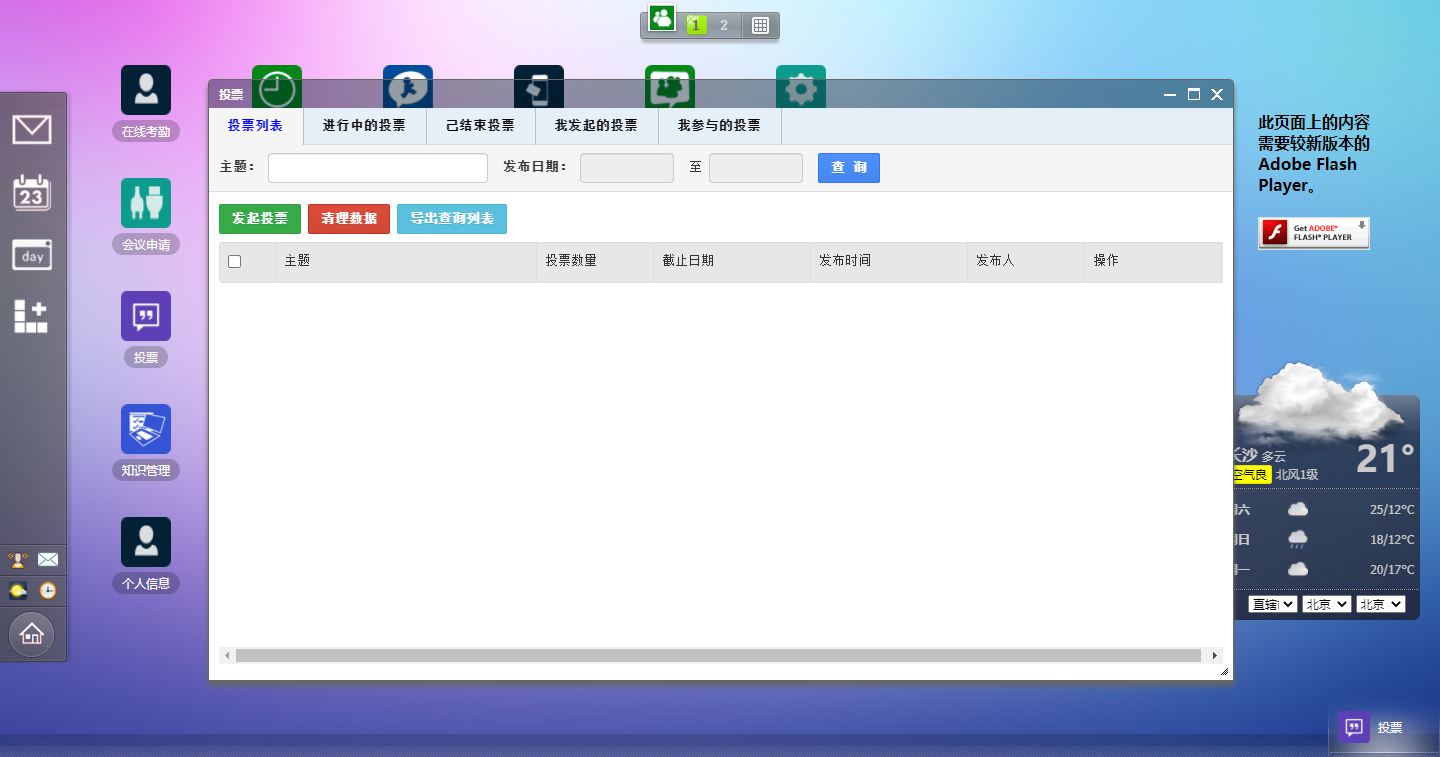Click the gear settings app icon

[x=800, y=87]
